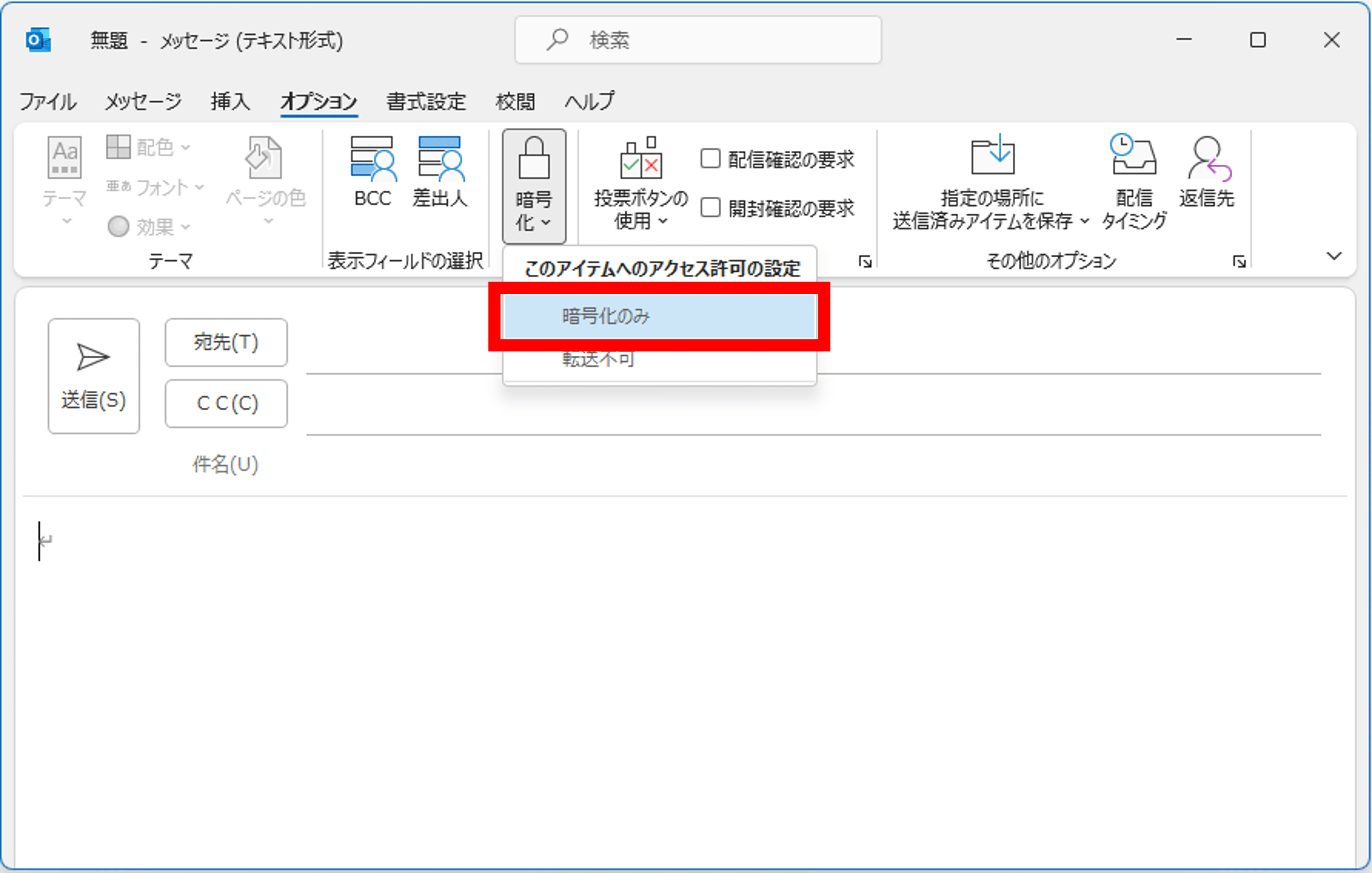The height and width of the screenshot is (873, 1372).
Task: Enable the 配信確認の要求 checkbox
Action: point(711,160)
